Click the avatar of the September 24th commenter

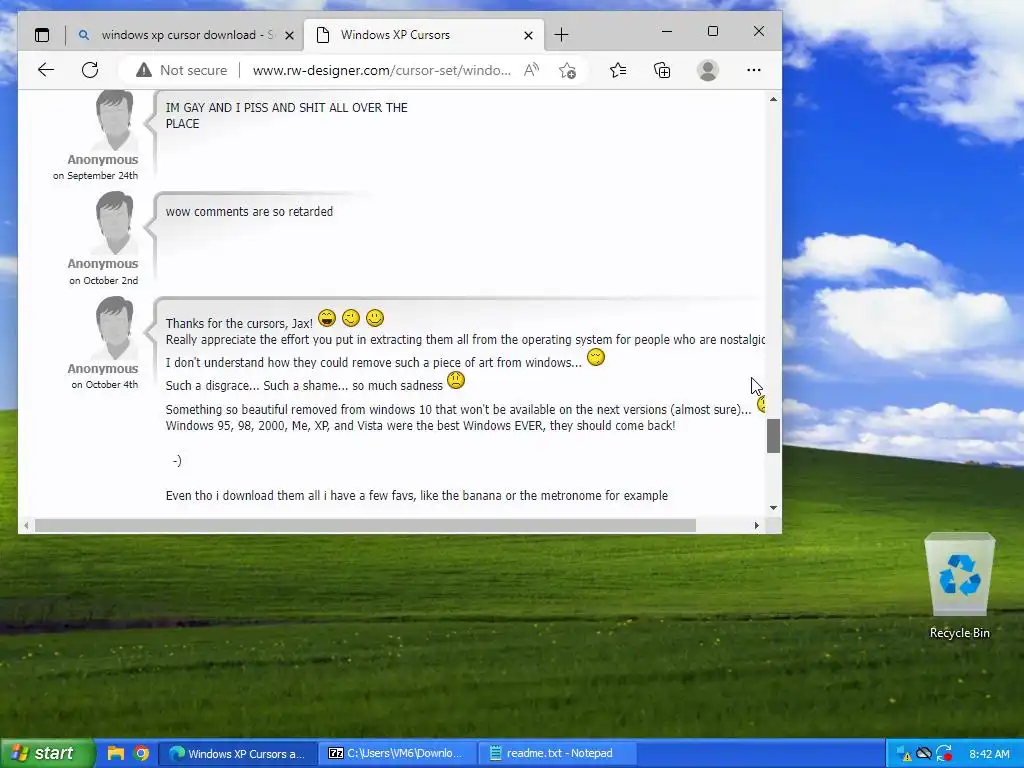click(x=115, y=120)
